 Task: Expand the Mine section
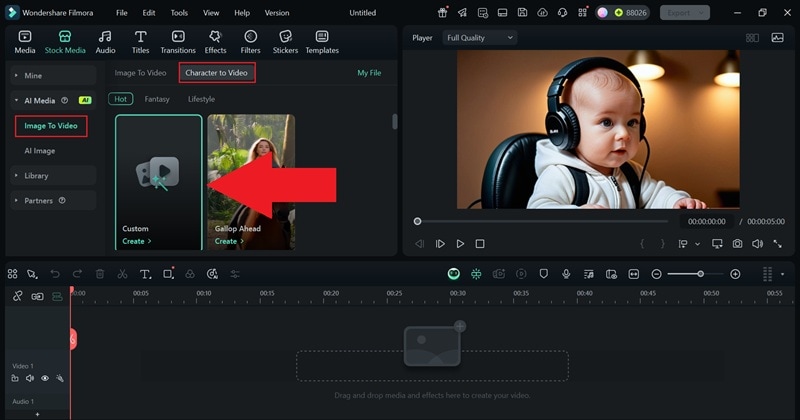point(53,76)
